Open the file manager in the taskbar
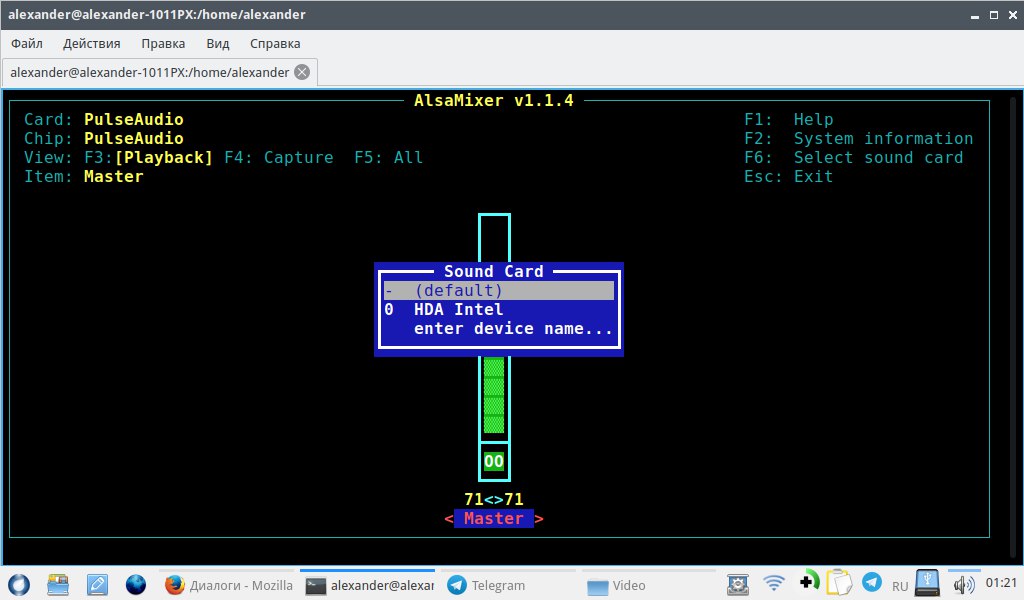1024x600 pixels. click(x=58, y=584)
